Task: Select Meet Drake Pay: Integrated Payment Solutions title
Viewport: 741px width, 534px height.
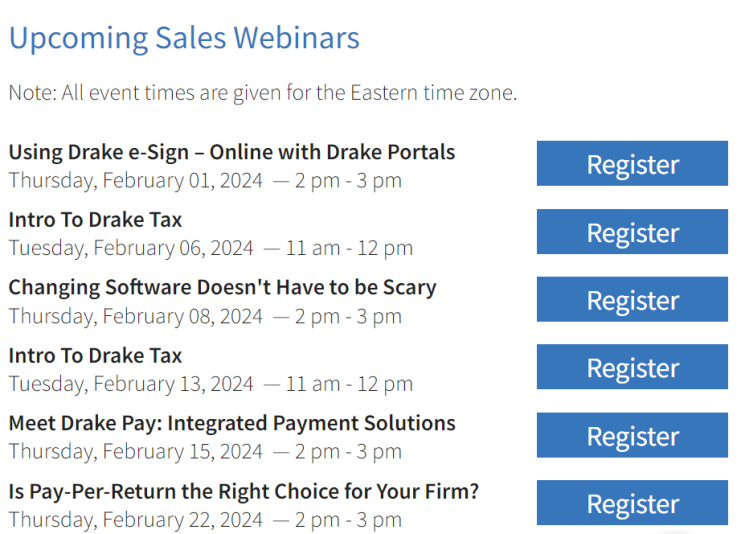Action: point(232,423)
